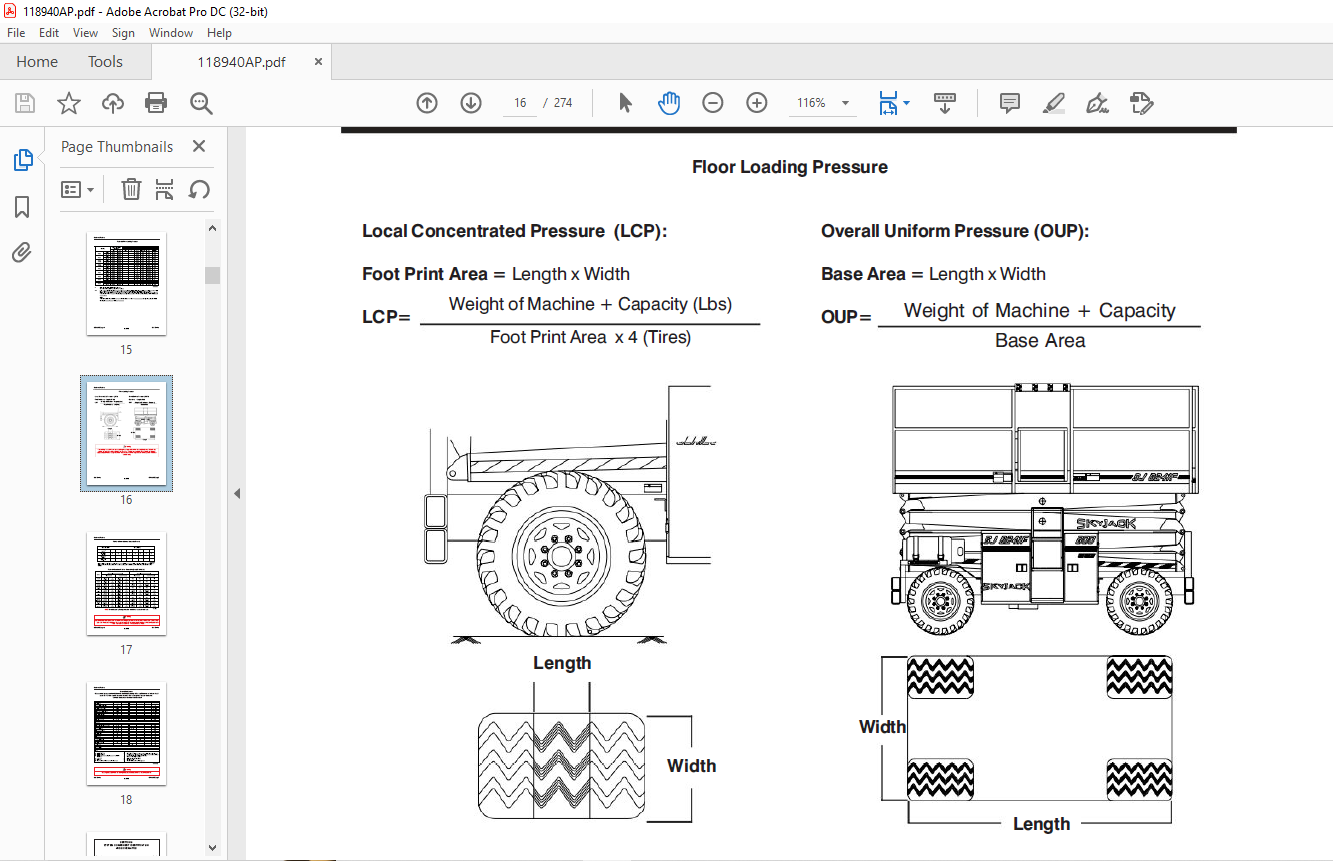This screenshot has height=861, width=1333.
Task: Open the Page Thumbnails sidebar icon
Action: point(22,160)
